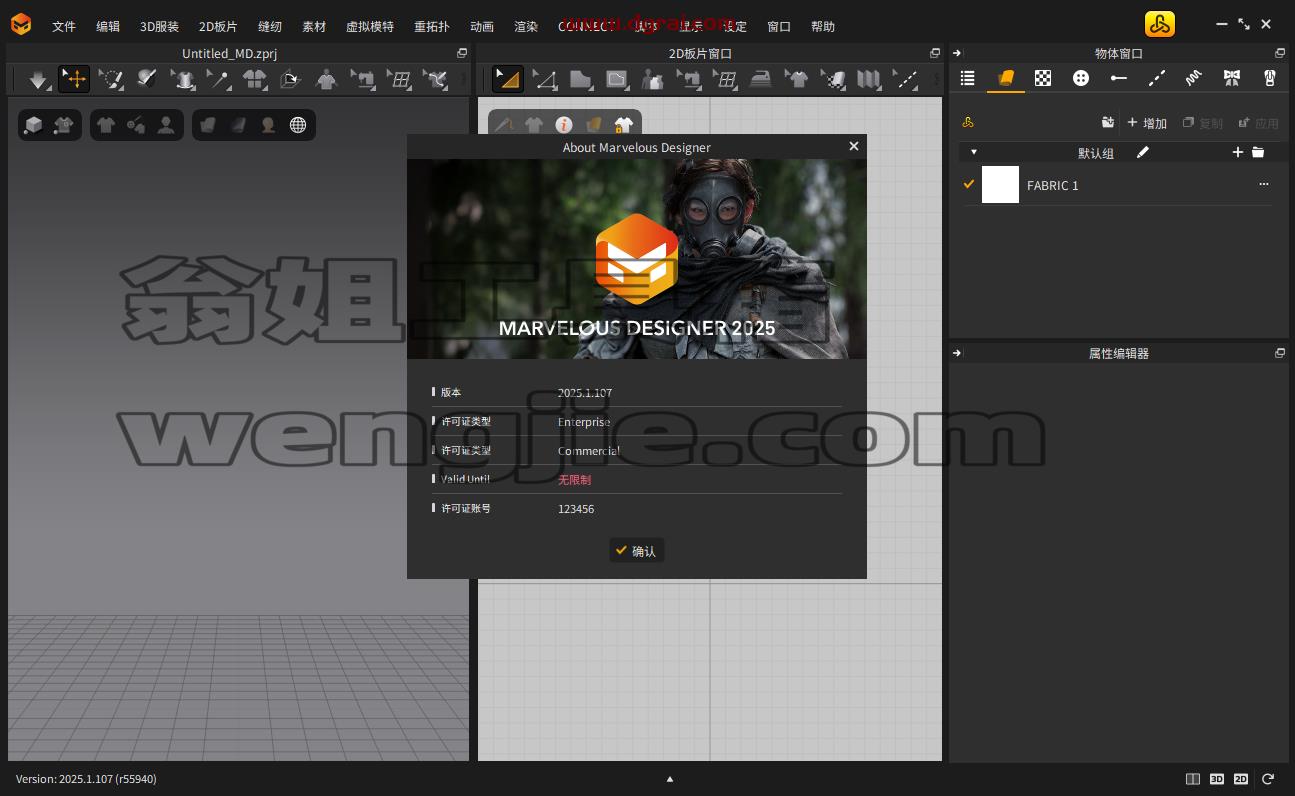The height and width of the screenshot is (796, 1295).
Task: Click the internal rectangle tool in 2D toolbar
Action: (x=617, y=79)
